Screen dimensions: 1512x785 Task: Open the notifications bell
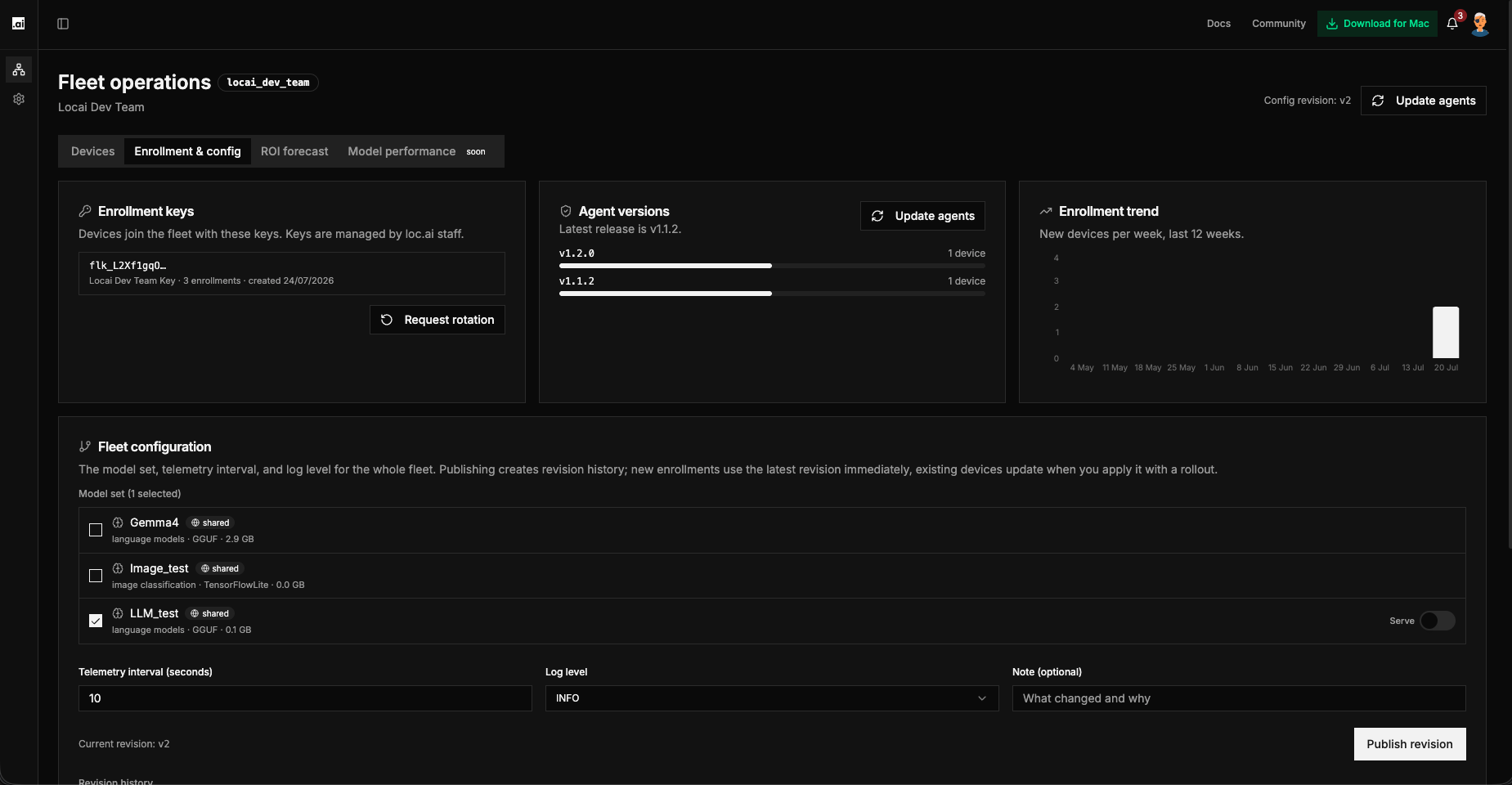pyautogui.click(x=1452, y=24)
